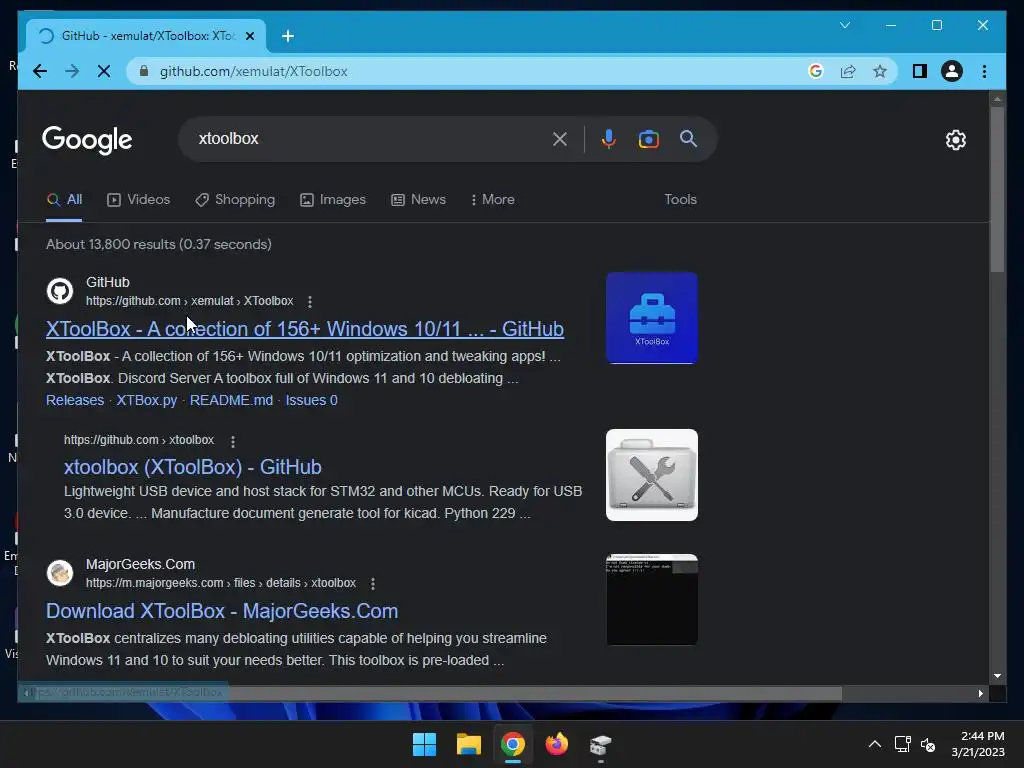Open the tab search dropdown chevron
This screenshot has height=768, width=1024.
[844, 25]
